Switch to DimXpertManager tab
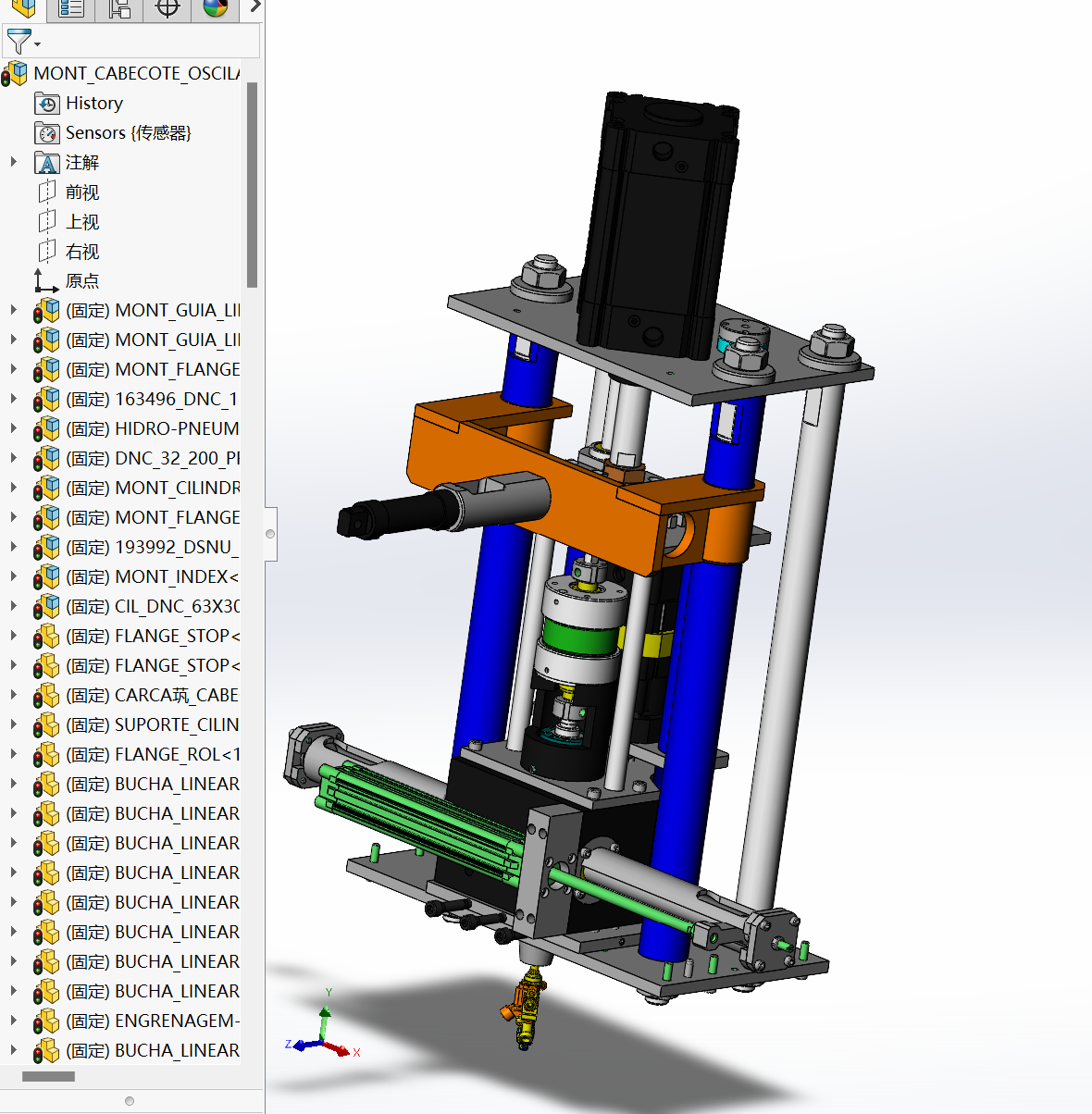1092x1114 pixels. coord(168,9)
